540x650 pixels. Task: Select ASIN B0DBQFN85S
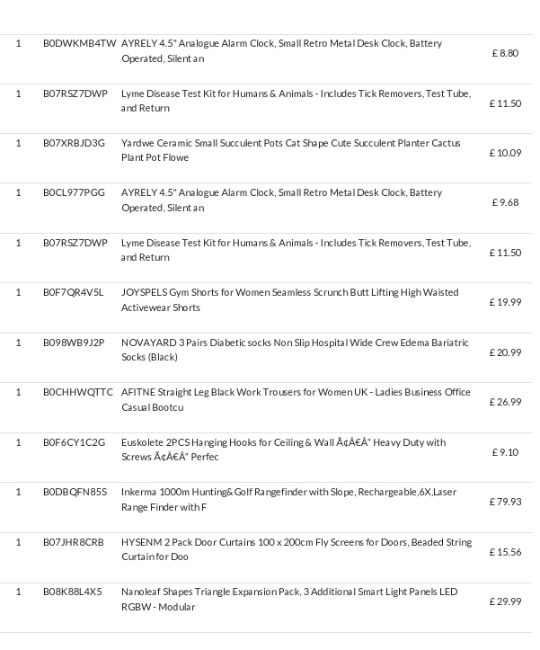pyautogui.click(x=75, y=492)
